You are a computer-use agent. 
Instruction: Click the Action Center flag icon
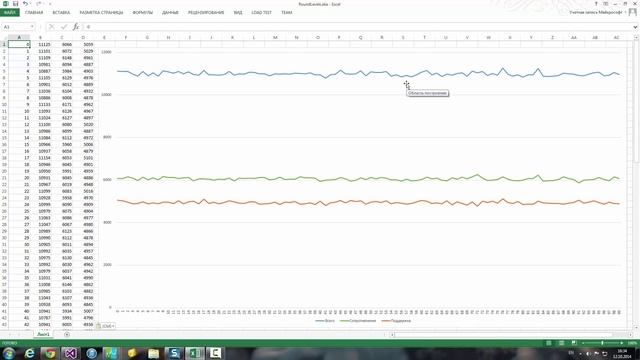[596, 353]
